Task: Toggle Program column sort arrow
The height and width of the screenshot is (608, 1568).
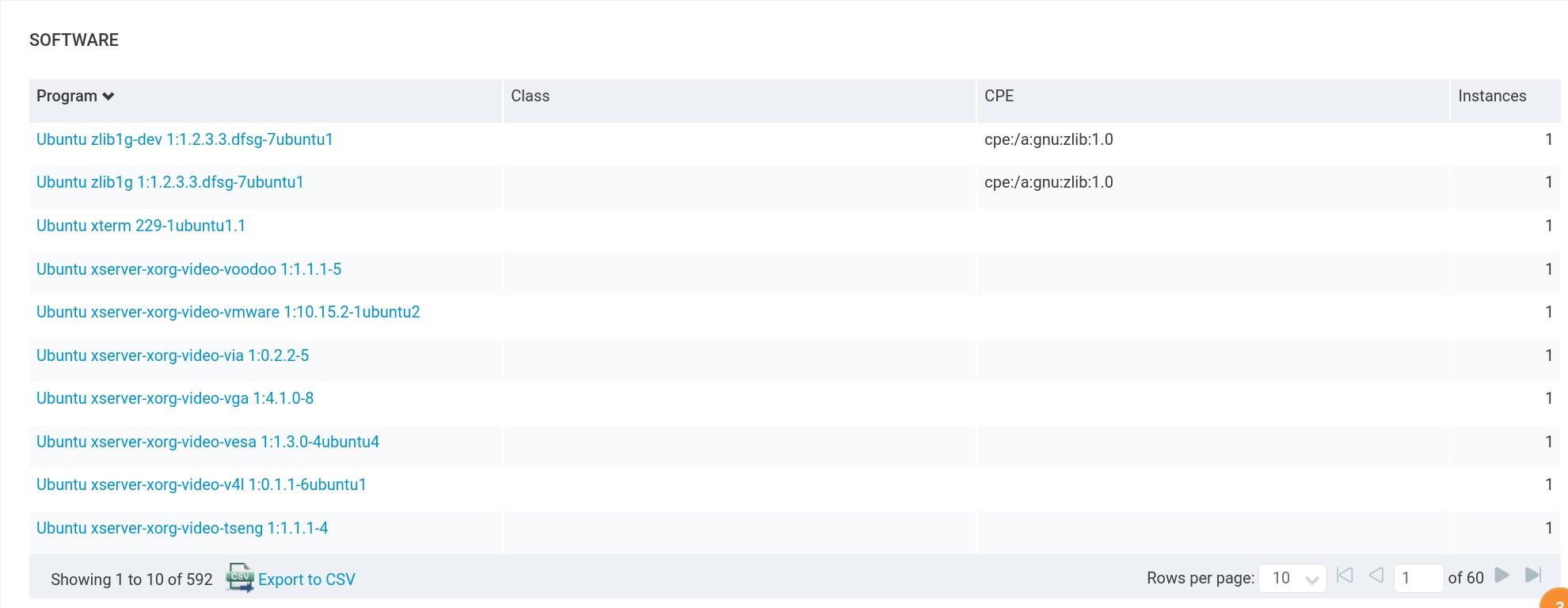Action: tap(108, 97)
